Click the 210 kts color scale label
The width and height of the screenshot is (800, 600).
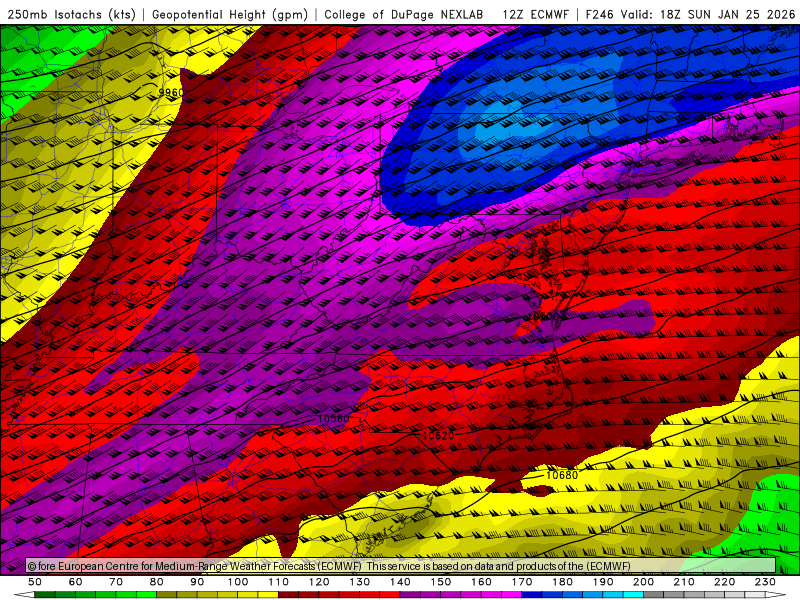[684, 582]
